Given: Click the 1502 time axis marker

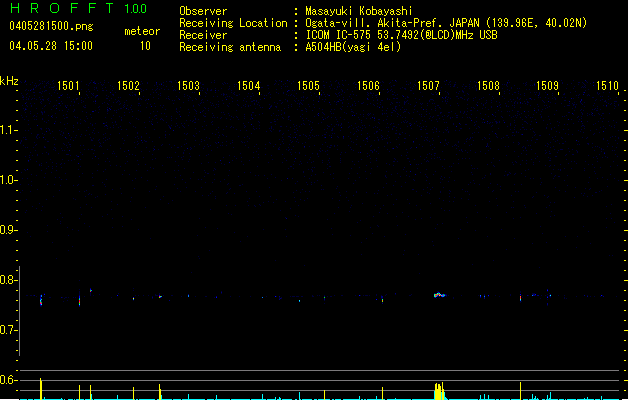Looking at the screenshot, I should point(128,86).
